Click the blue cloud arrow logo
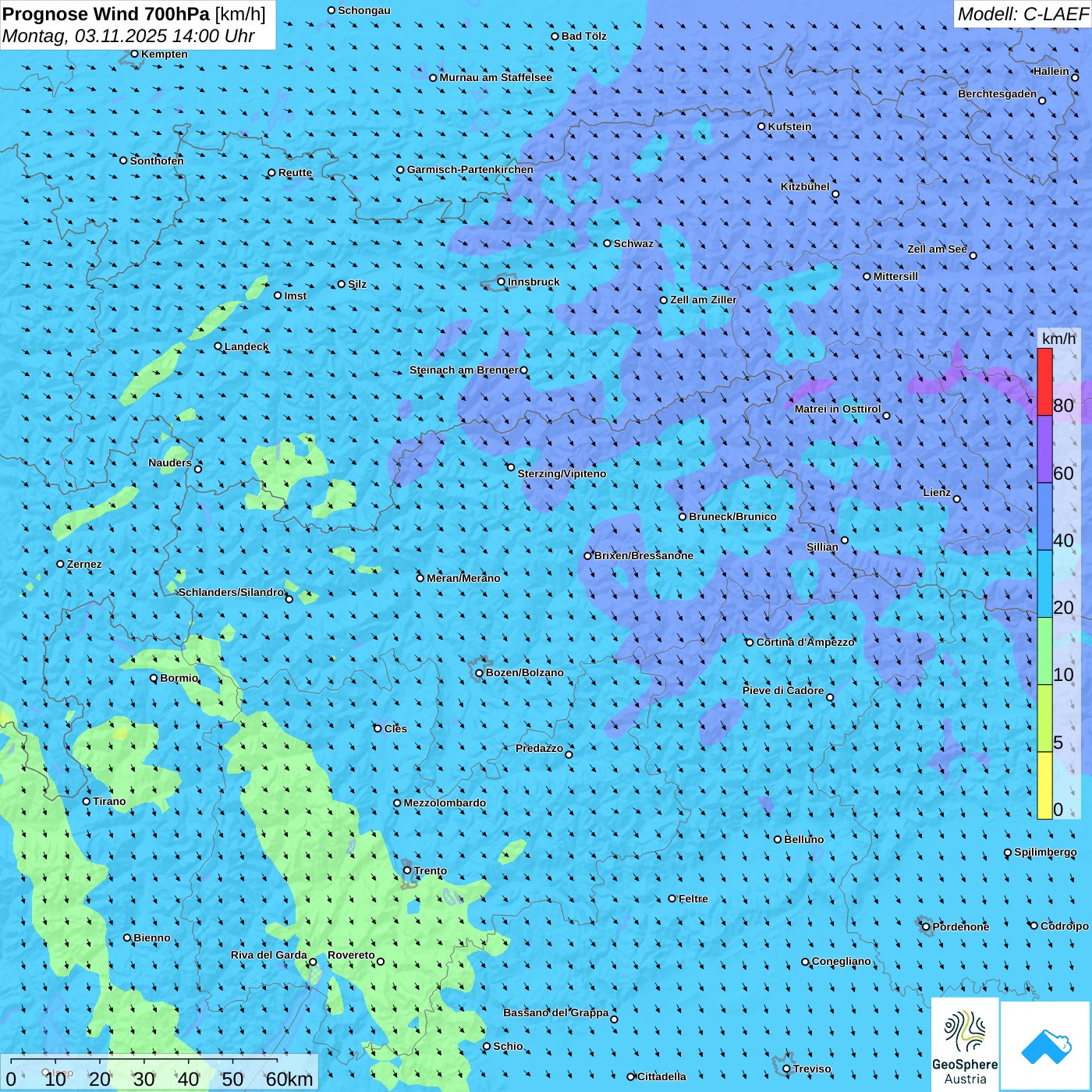The image size is (1092, 1092). click(x=1045, y=1046)
